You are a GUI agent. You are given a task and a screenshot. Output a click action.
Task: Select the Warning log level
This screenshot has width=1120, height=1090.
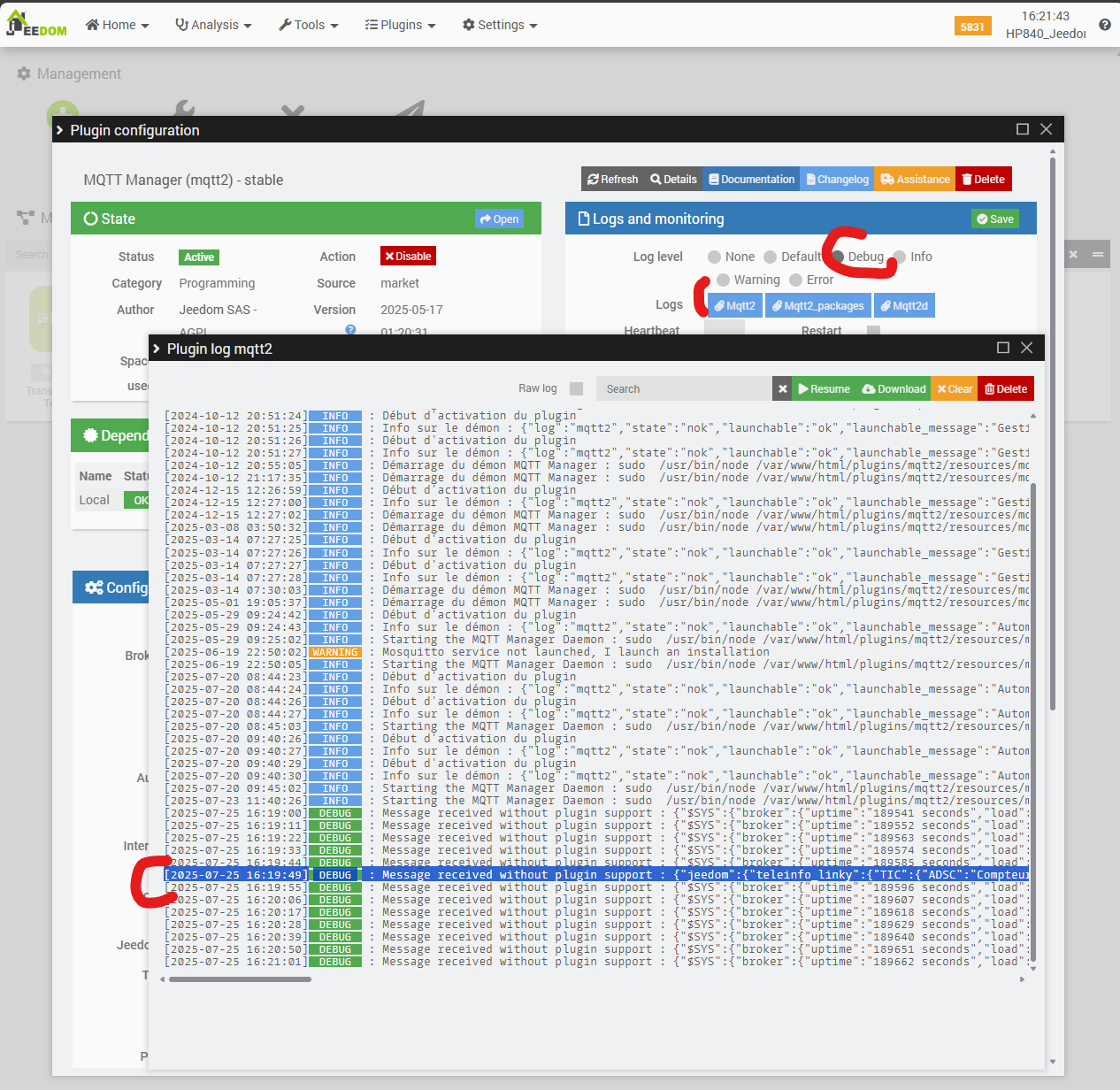tap(724, 280)
